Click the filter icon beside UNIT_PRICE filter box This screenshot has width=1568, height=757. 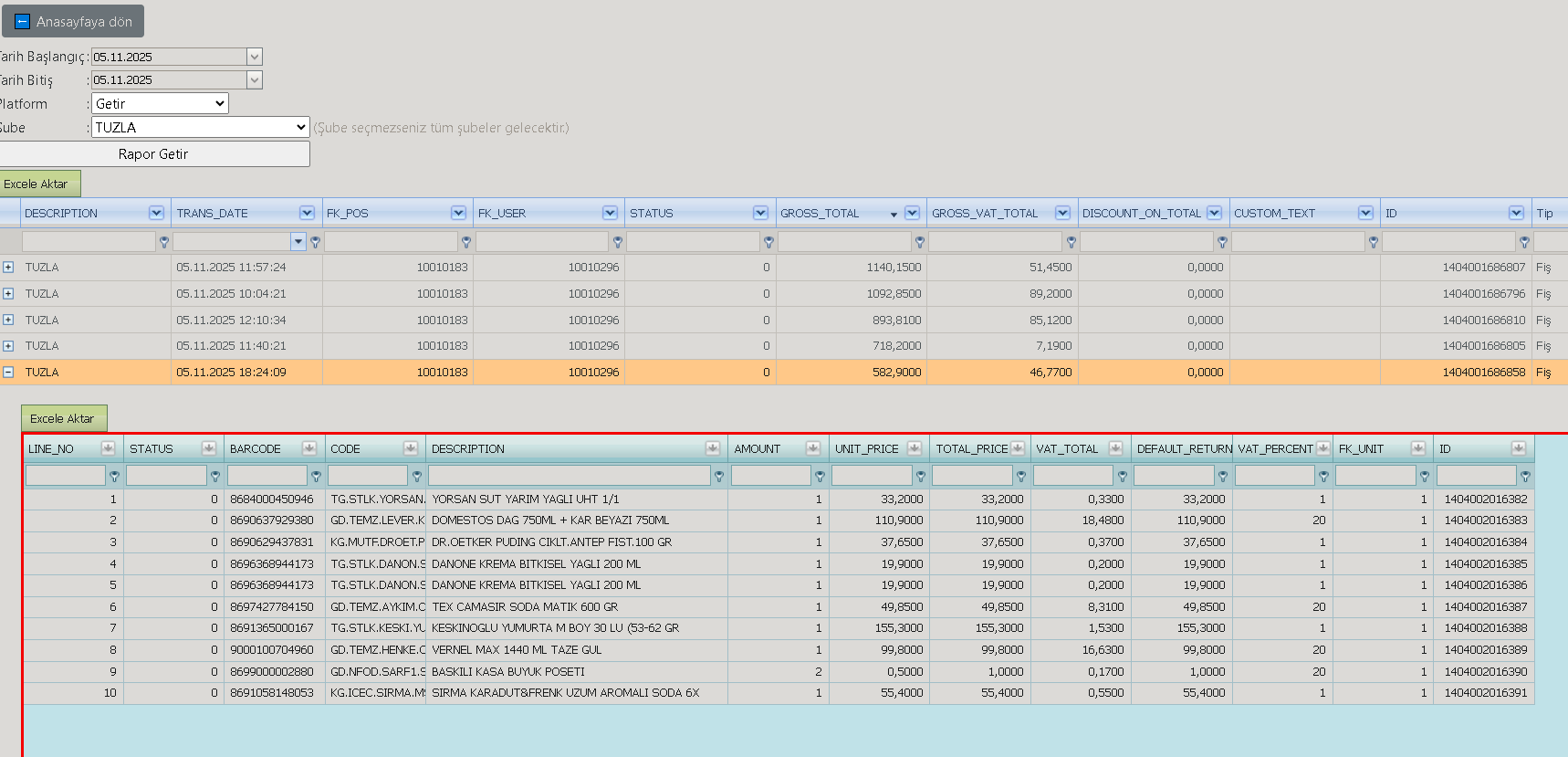pos(921,476)
